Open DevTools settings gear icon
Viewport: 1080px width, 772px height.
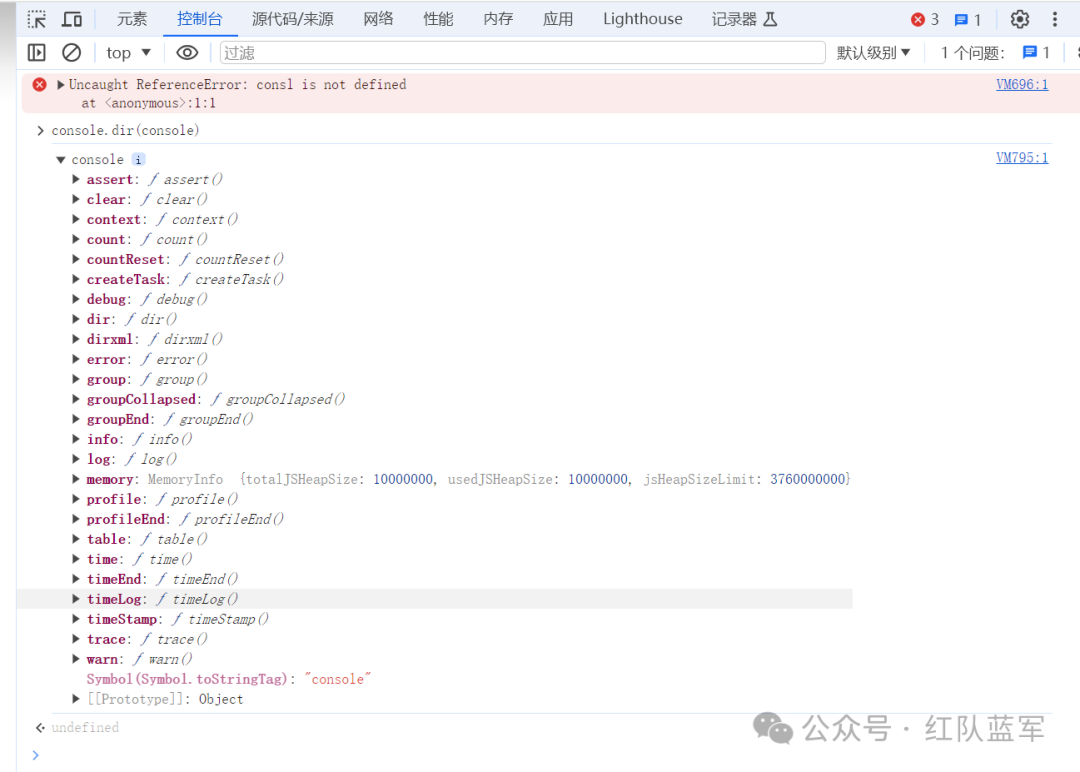1019,19
